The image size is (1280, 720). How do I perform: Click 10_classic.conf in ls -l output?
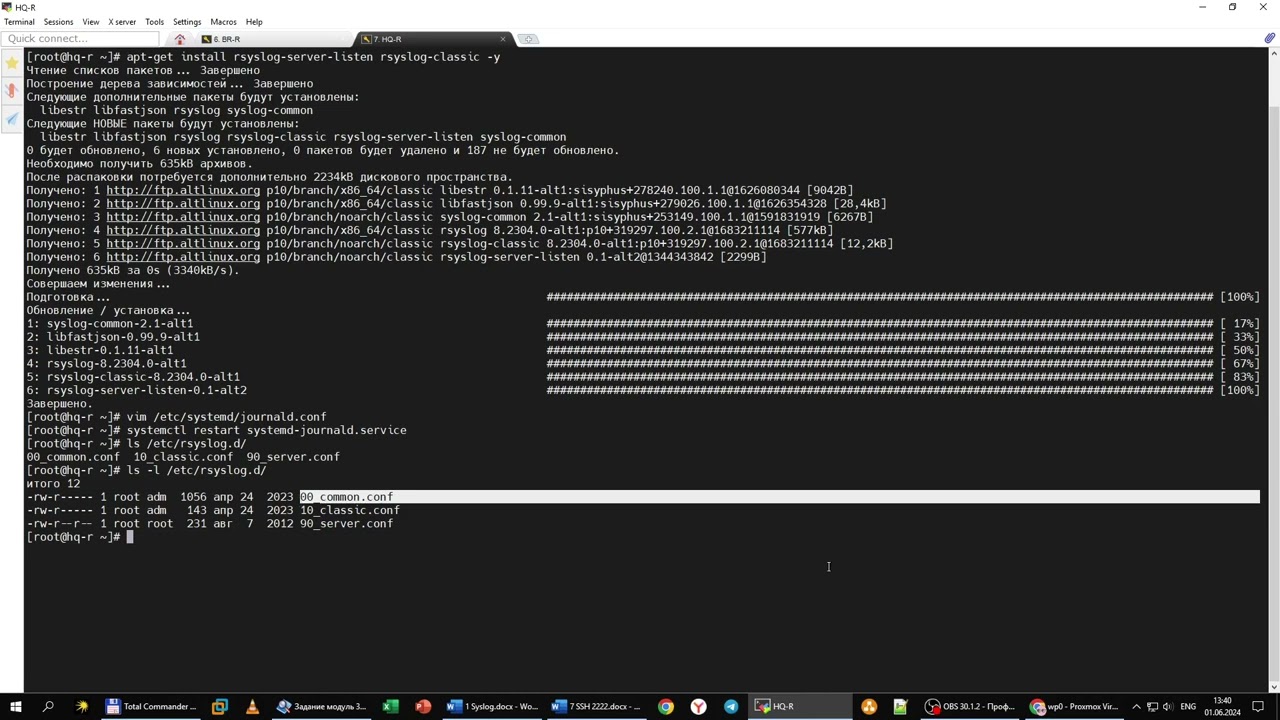coord(350,510)
